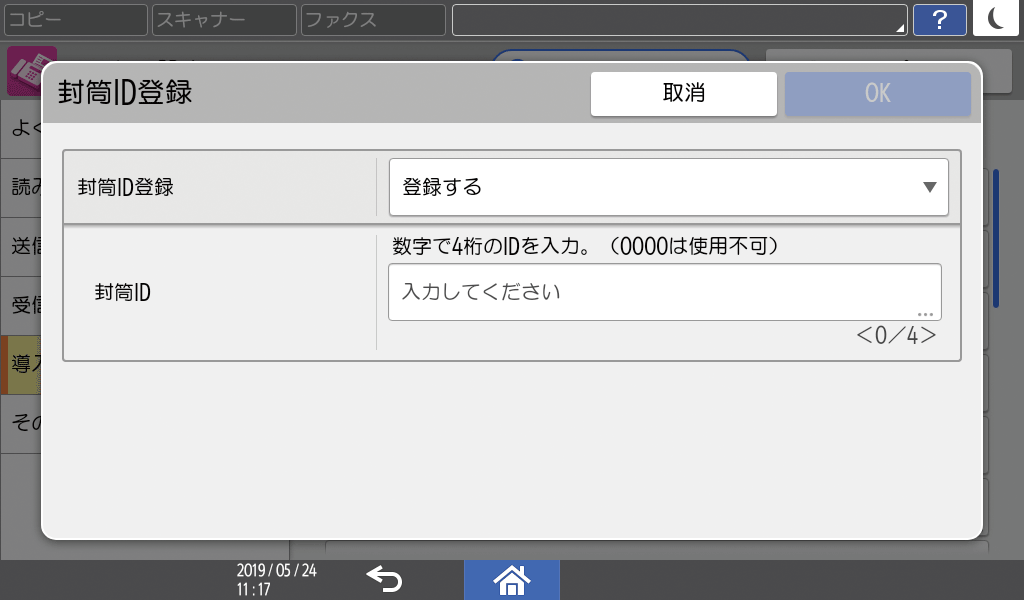Switch to the コピー tab

pyautogui.click(x=75, y=19)
